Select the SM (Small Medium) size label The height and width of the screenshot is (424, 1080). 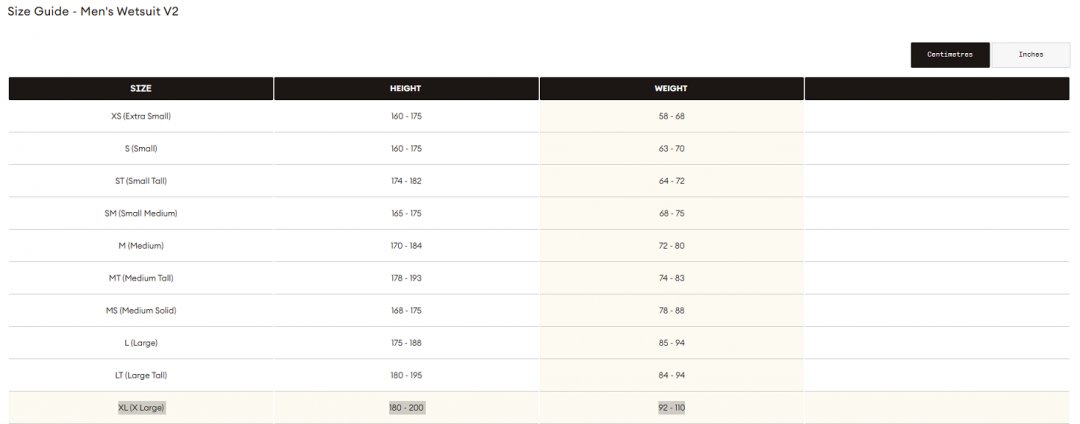pos(141,213)
